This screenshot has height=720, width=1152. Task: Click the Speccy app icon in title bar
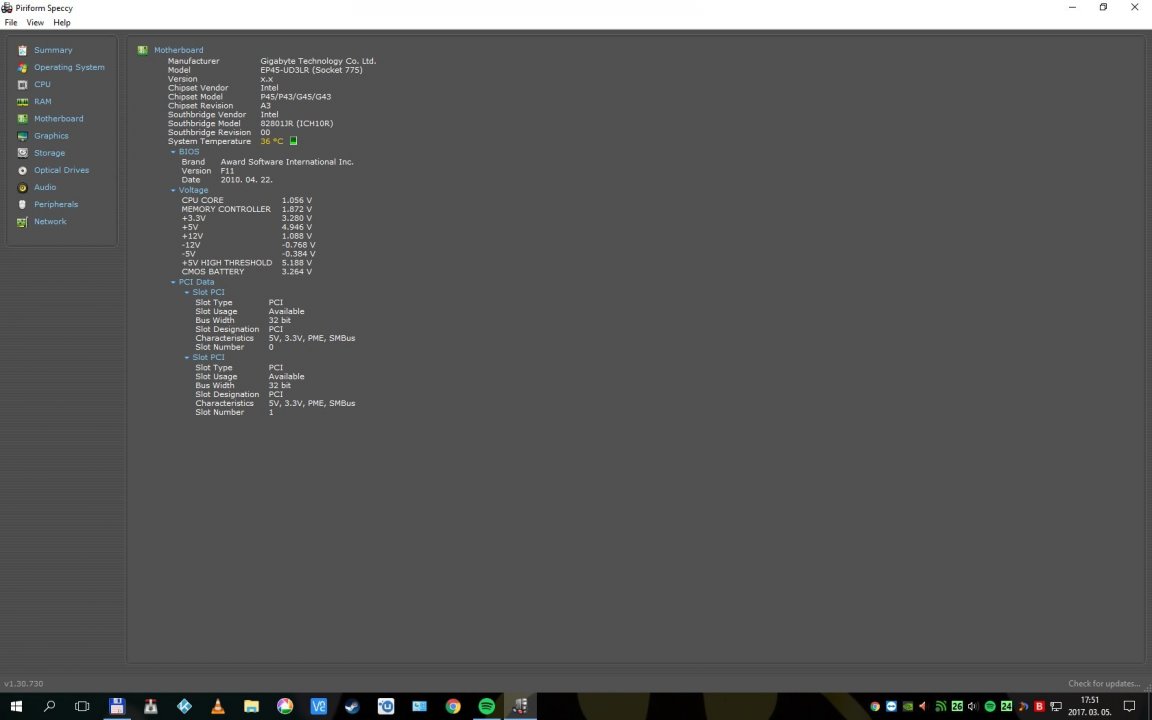pos(7,7)
